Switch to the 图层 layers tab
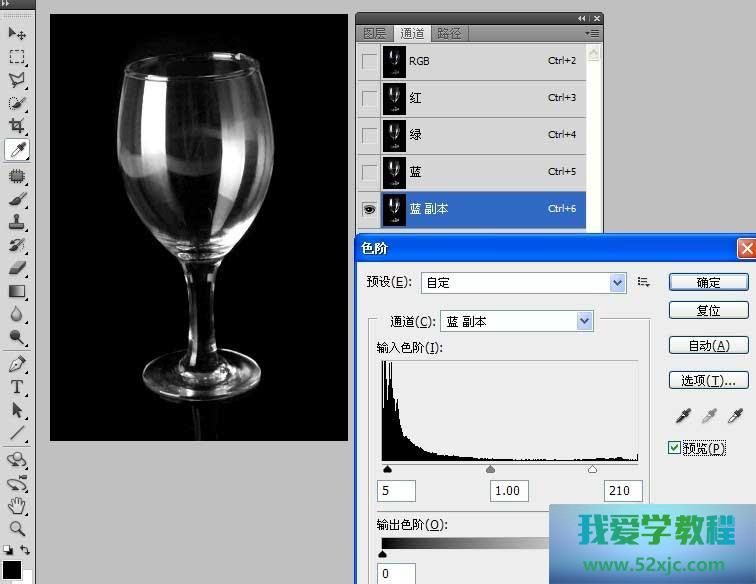This screenshot has width=756, height=584. [x=374, y=33]
